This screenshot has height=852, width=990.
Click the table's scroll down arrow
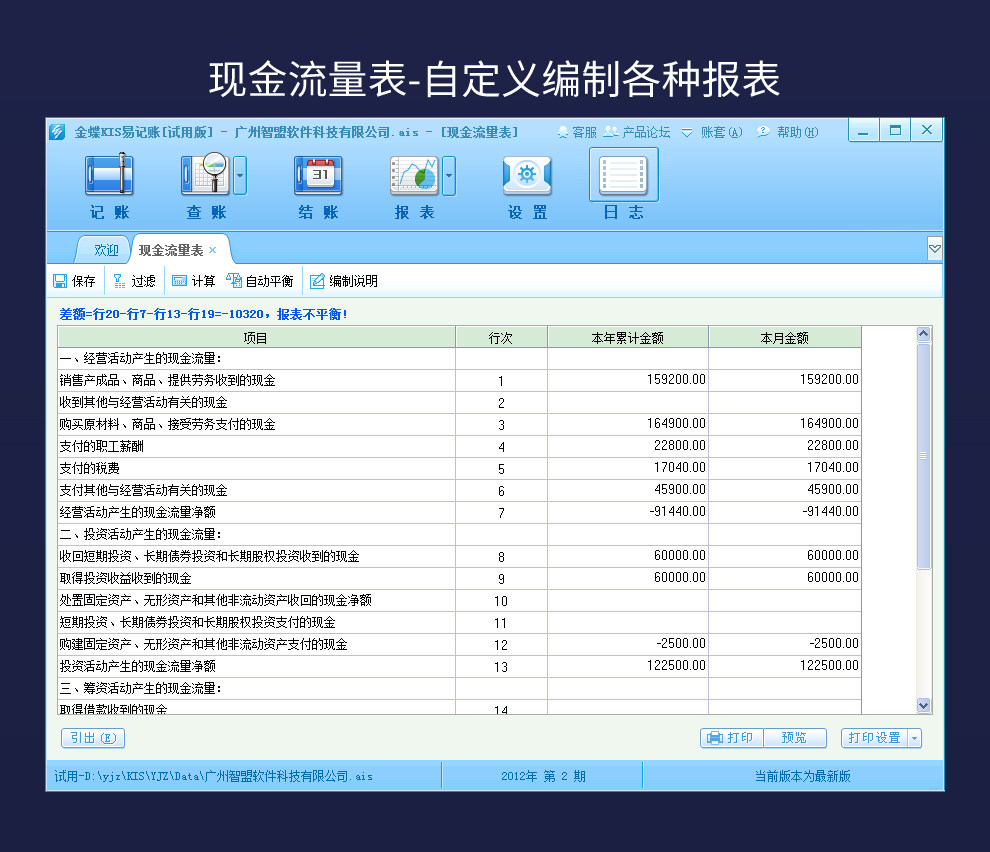coord(924,705)
